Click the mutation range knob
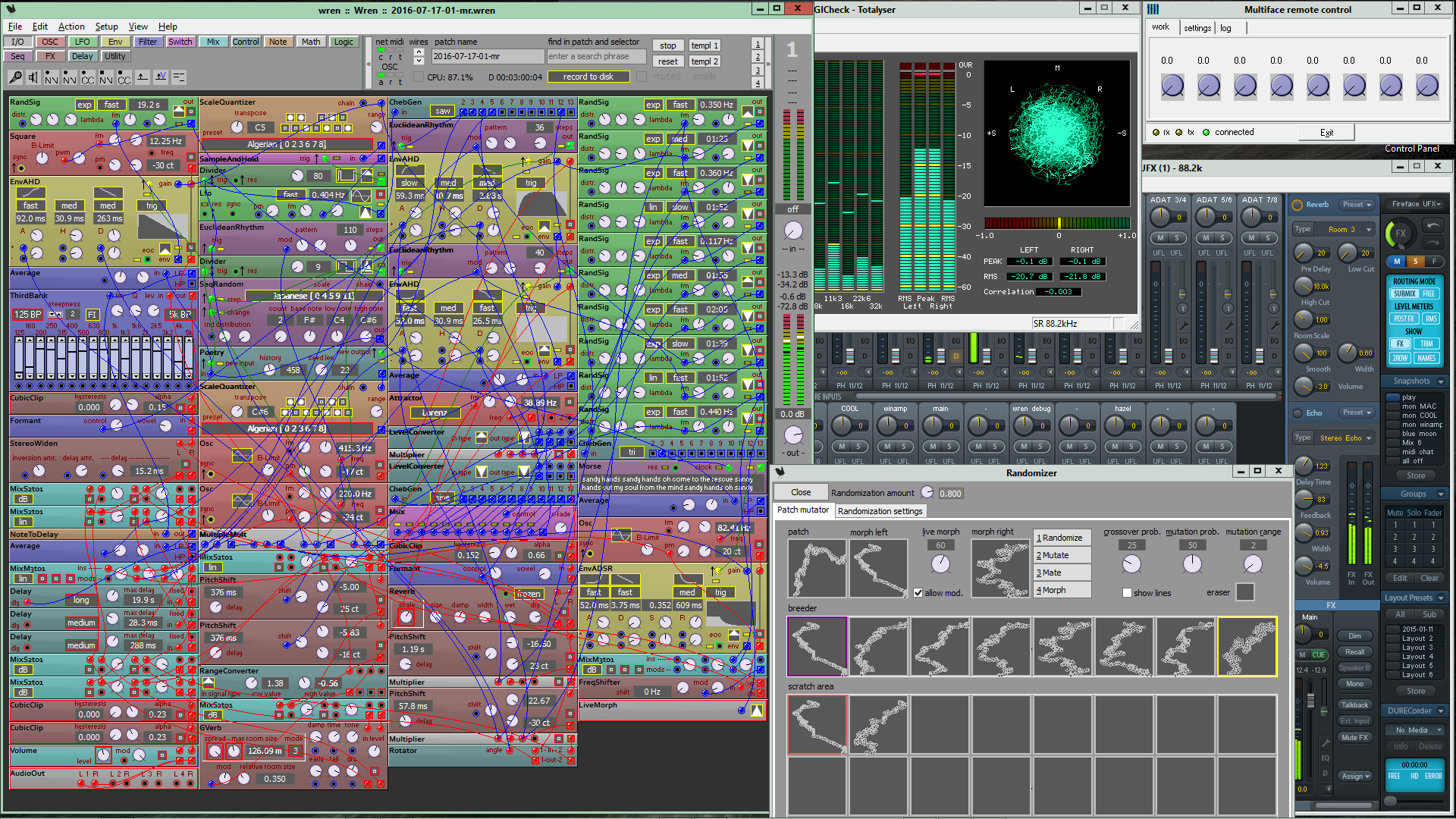Screen dimensions: 1456x819 (x=1253, y=564)
